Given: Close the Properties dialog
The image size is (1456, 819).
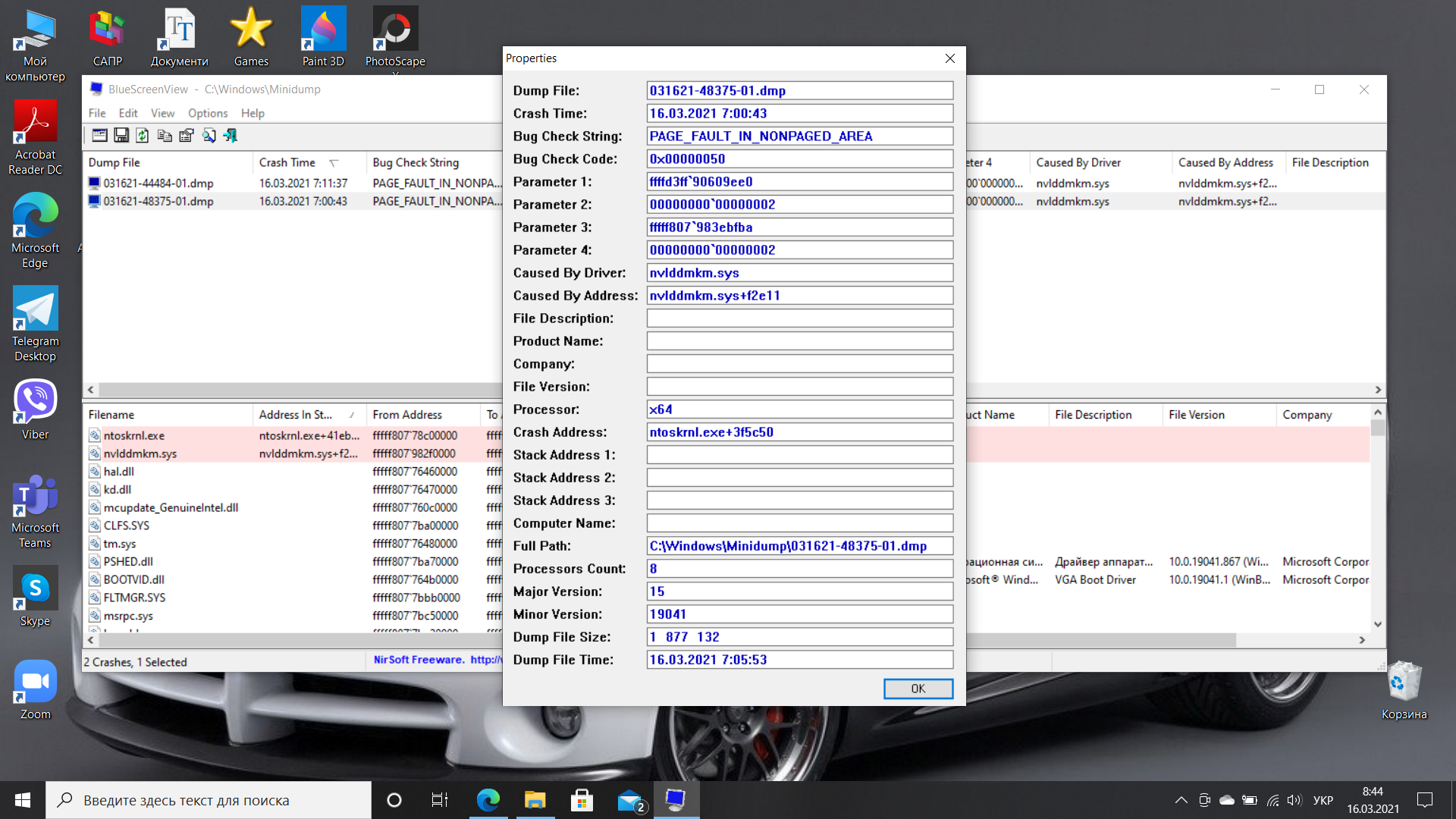Looking at the screenshot, I should tap(950, 58).
